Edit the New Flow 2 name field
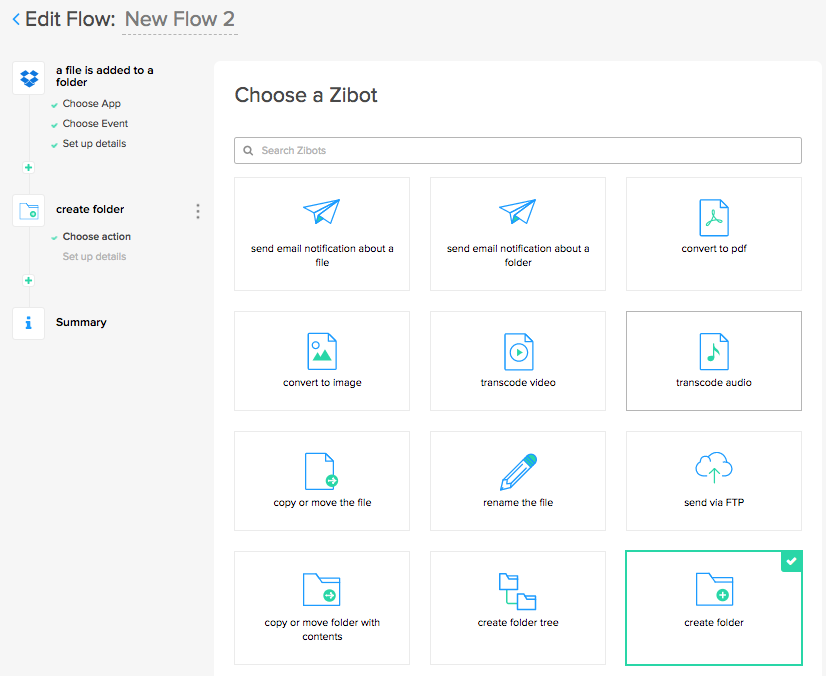The height and width of the screenshot is (676, 826). (x=180, y=19)
